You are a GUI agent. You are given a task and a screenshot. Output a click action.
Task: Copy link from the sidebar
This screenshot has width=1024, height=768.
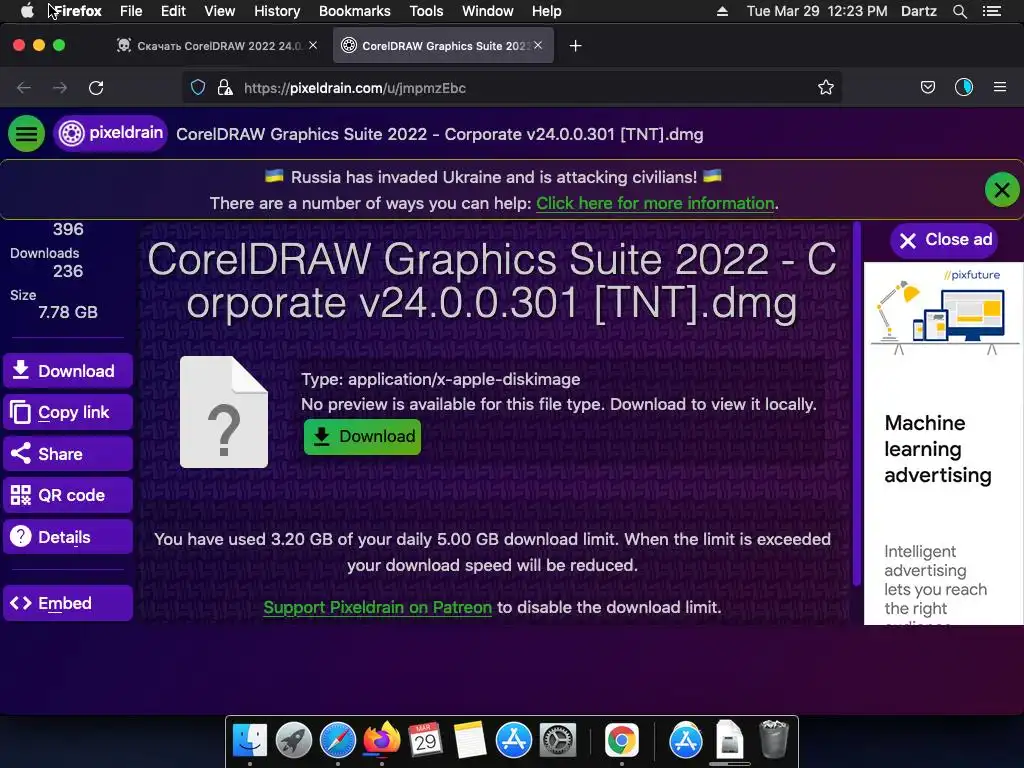68,412
